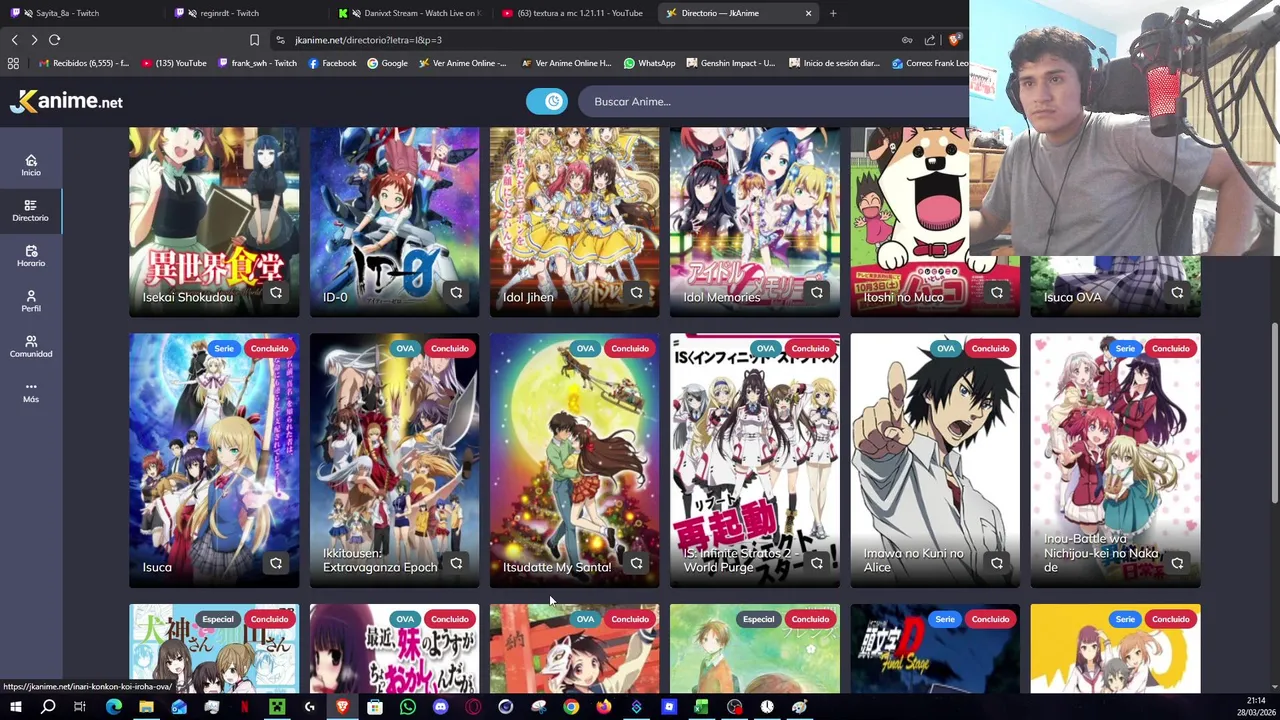This screenshot has width=1280, height=720.
Task: Switch to the textura a mc YouTube tab
Action: pyautogui.click(x=573, y=13)
